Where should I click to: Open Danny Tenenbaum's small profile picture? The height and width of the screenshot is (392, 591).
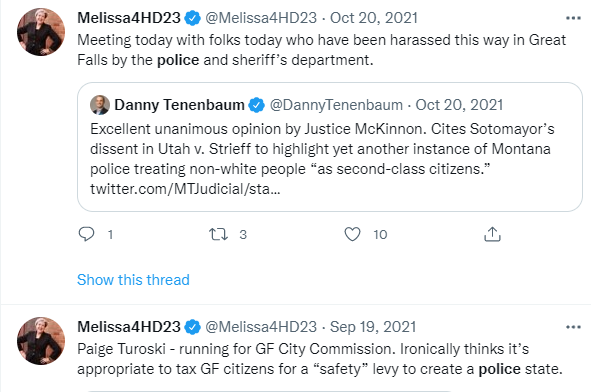point(100,105)
